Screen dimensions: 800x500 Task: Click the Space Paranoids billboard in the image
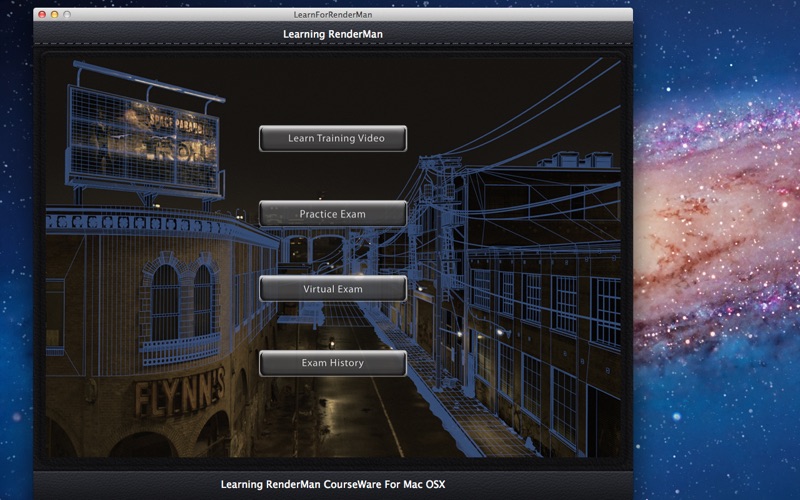[x=144, y=139]
